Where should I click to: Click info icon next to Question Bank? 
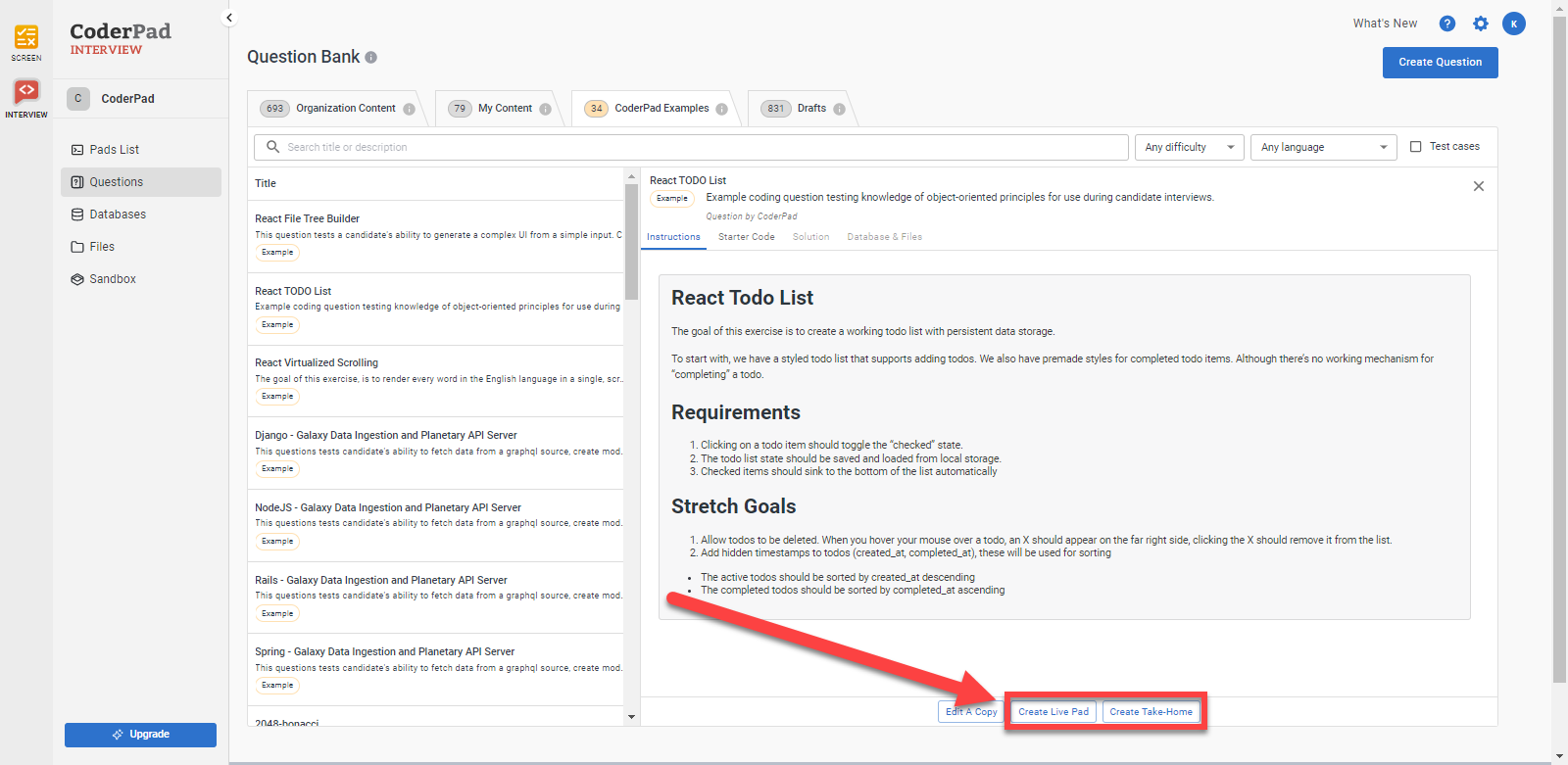(371, 58)
